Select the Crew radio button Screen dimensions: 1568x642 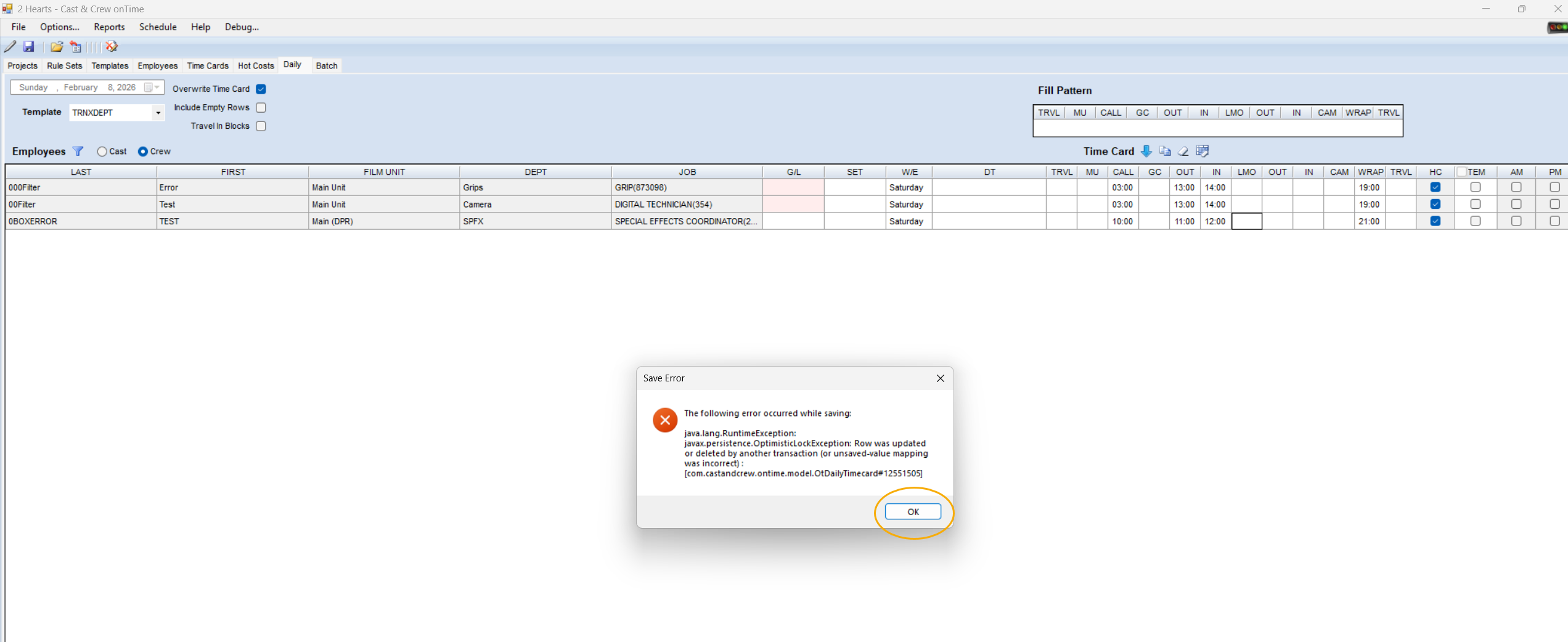[142, 152]
